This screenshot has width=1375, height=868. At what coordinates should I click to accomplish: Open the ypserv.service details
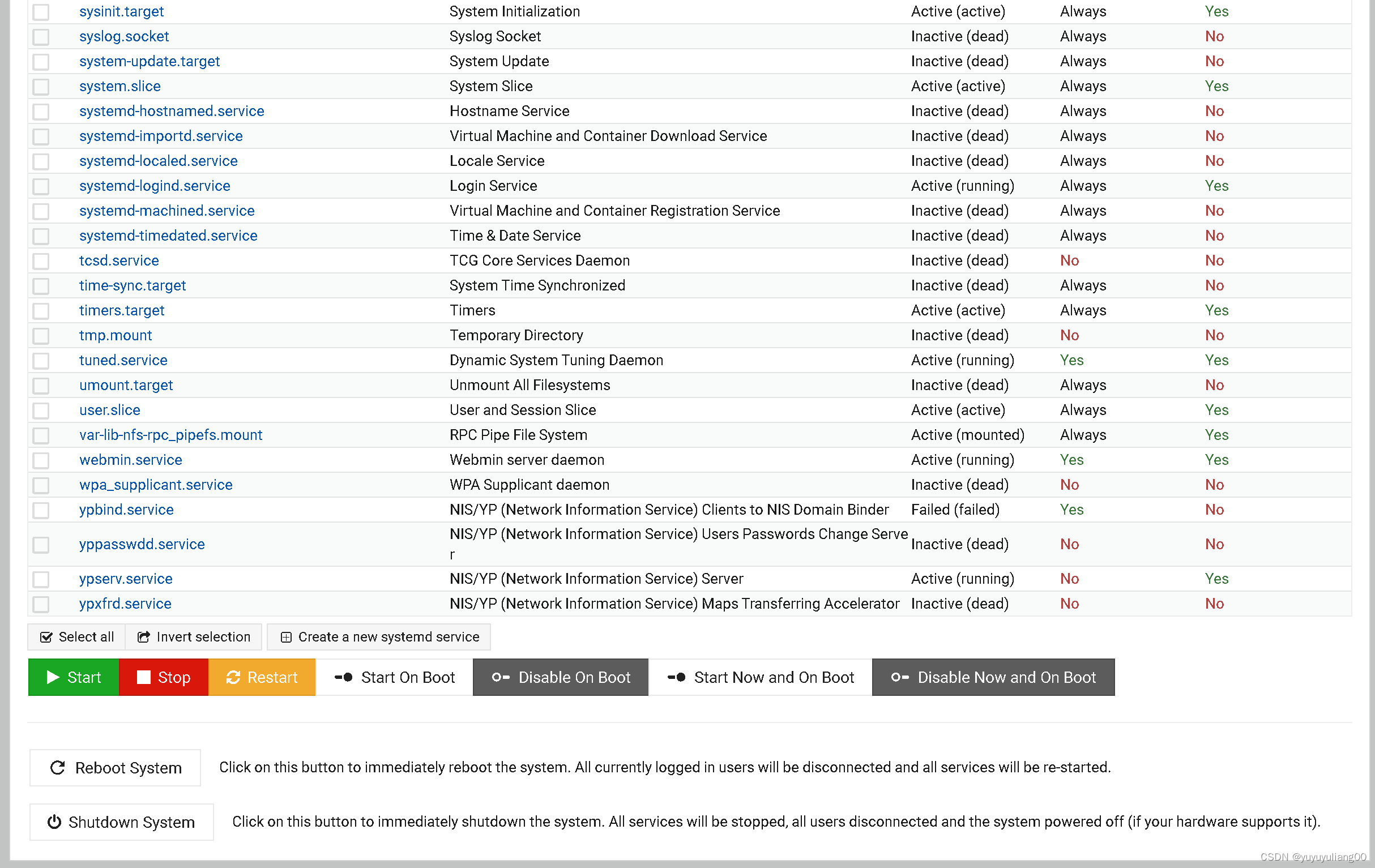(x=126, y=579)
